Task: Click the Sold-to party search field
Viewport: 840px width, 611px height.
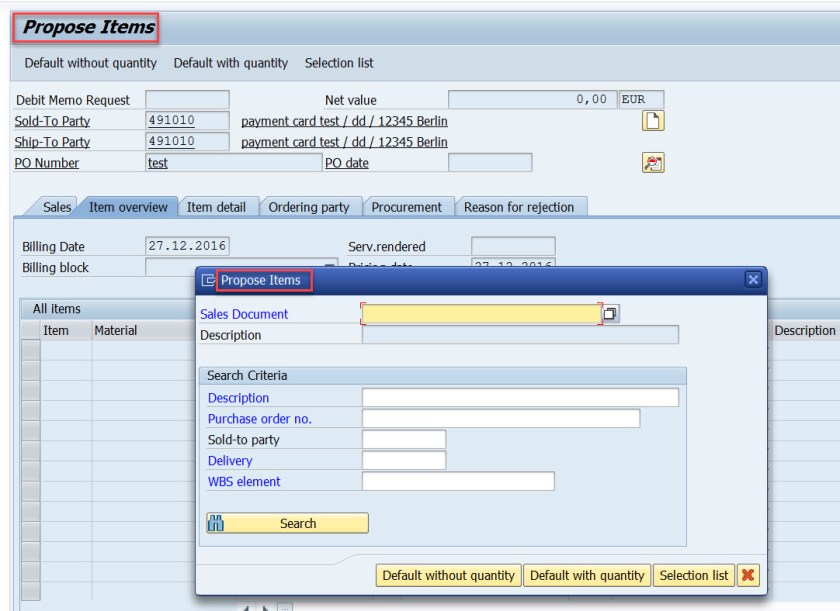Action: coord(404,440)
